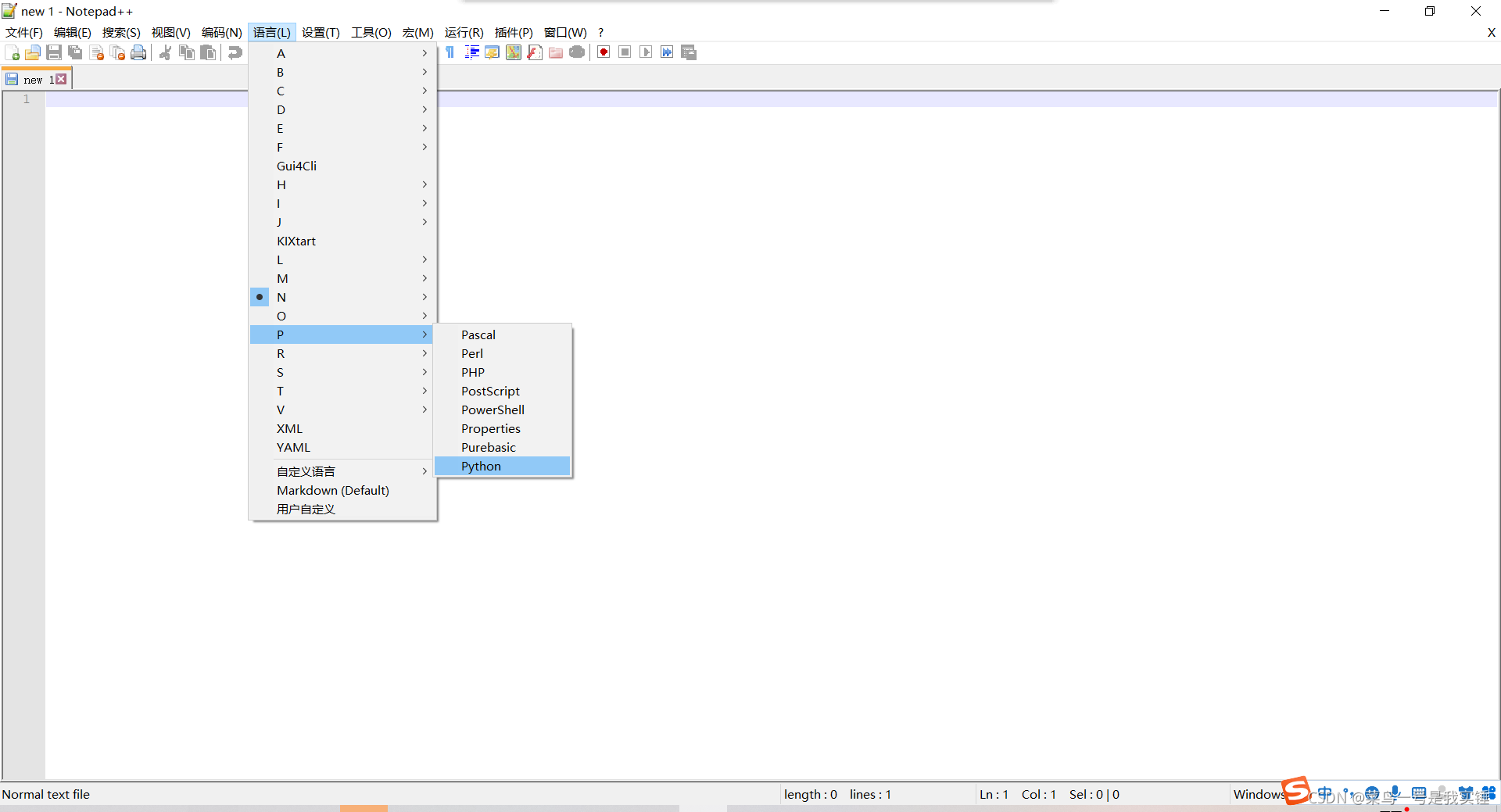
Task: Select PowerShell language entry
Action: [x=503, y=410]
